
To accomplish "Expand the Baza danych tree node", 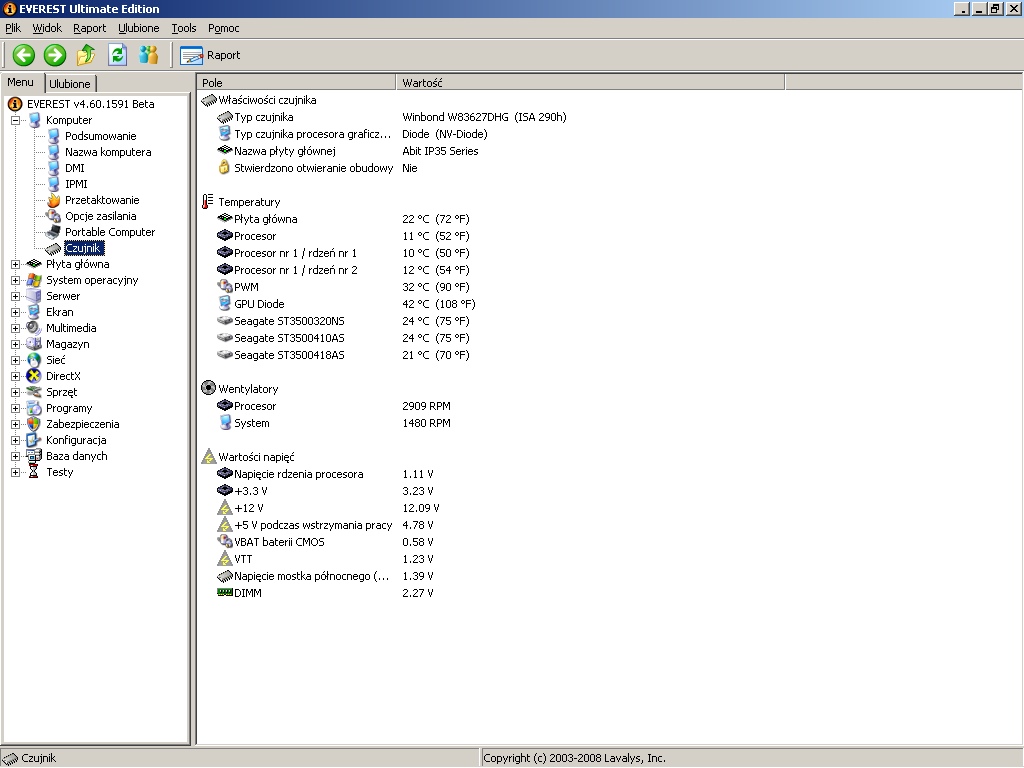I will coord(16,456).
